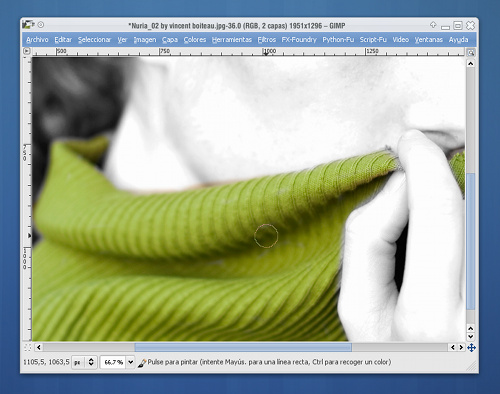Toggle zoom image when window resizes
The width and height of the screenshot is (500, 394).
471,52
